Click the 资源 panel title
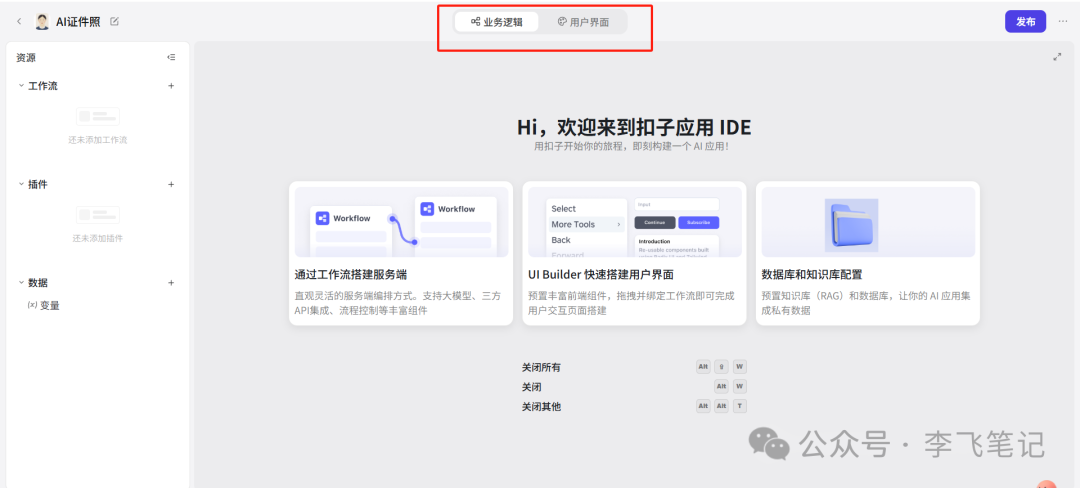The width and height of the screenshot is (1080, 488). point(26,58)
